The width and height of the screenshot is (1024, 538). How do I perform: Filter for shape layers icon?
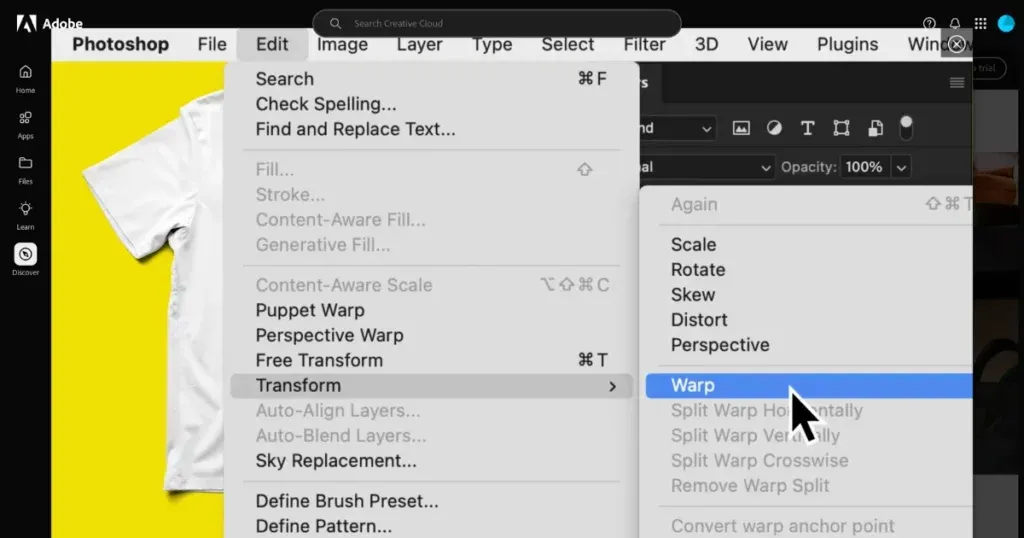click(x=841, y=128)
